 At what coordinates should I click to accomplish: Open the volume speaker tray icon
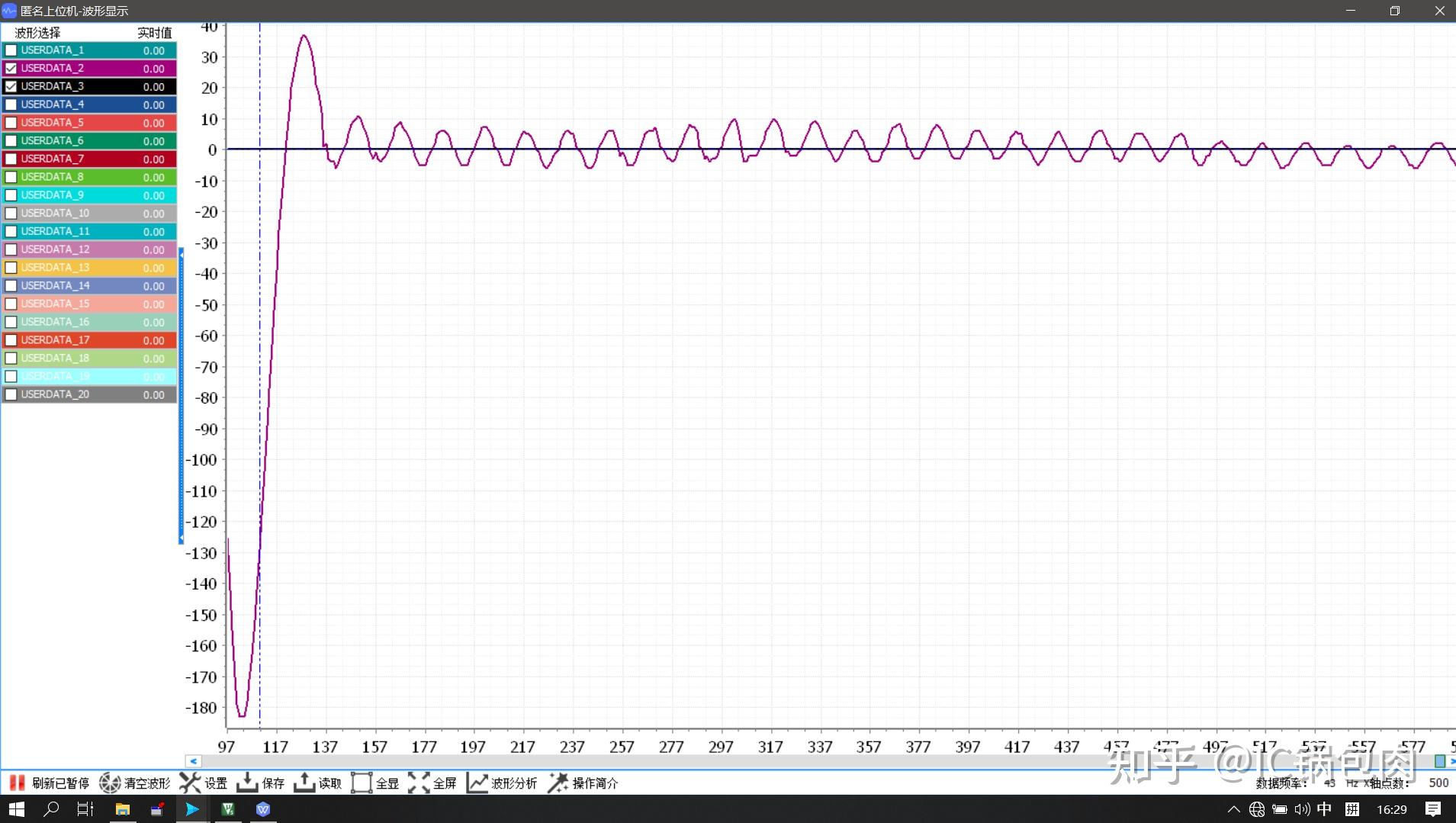tap(1302, 809)
